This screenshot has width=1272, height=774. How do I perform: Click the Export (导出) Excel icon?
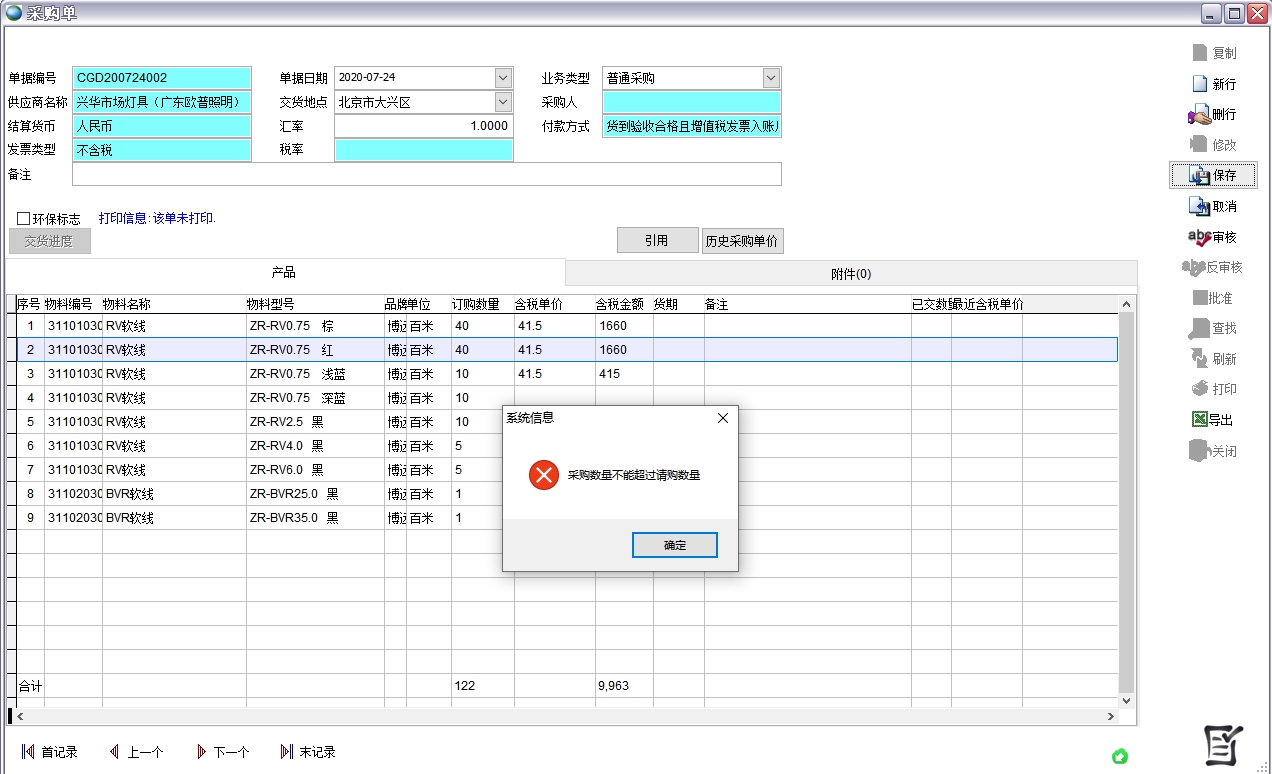coord(1200,420)
